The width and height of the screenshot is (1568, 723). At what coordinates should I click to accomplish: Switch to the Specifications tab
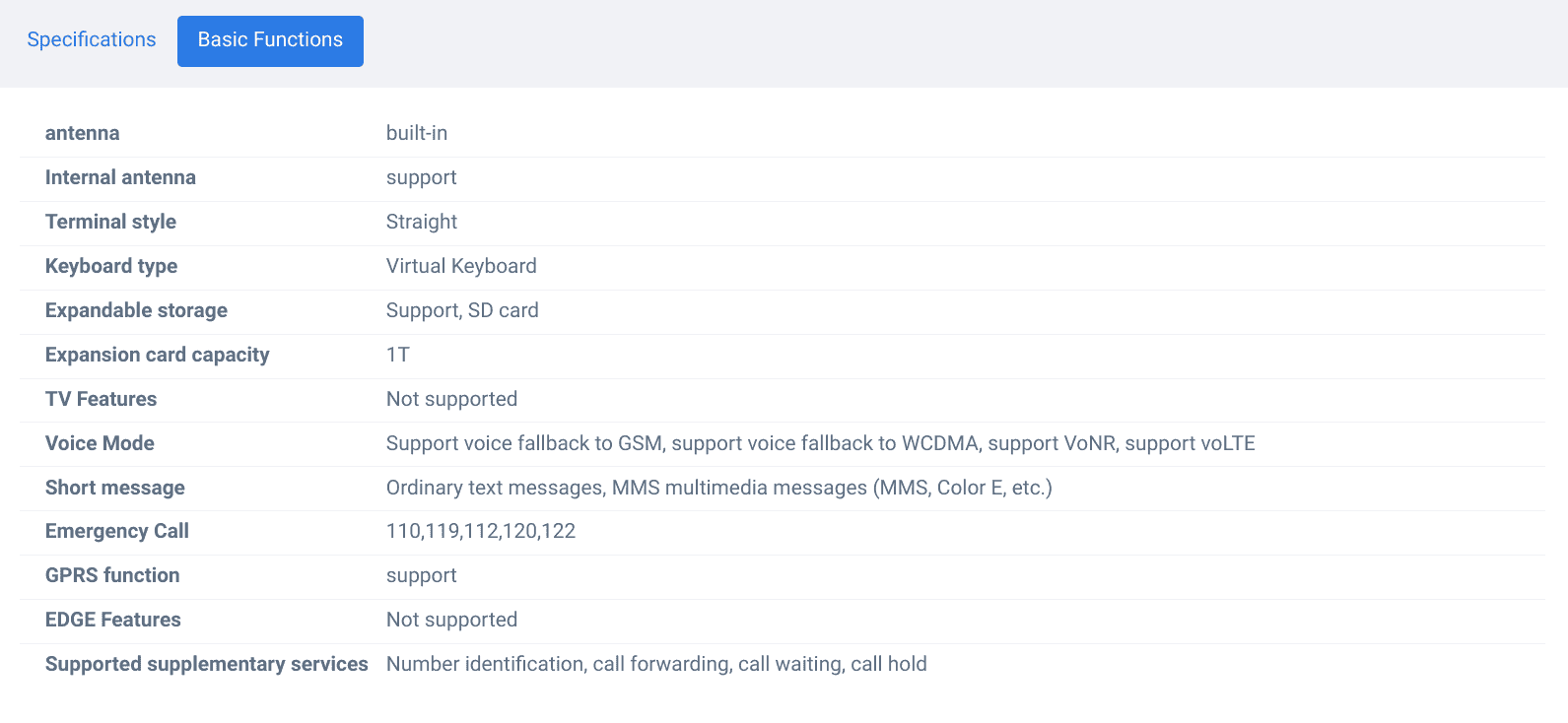(92, 40)
